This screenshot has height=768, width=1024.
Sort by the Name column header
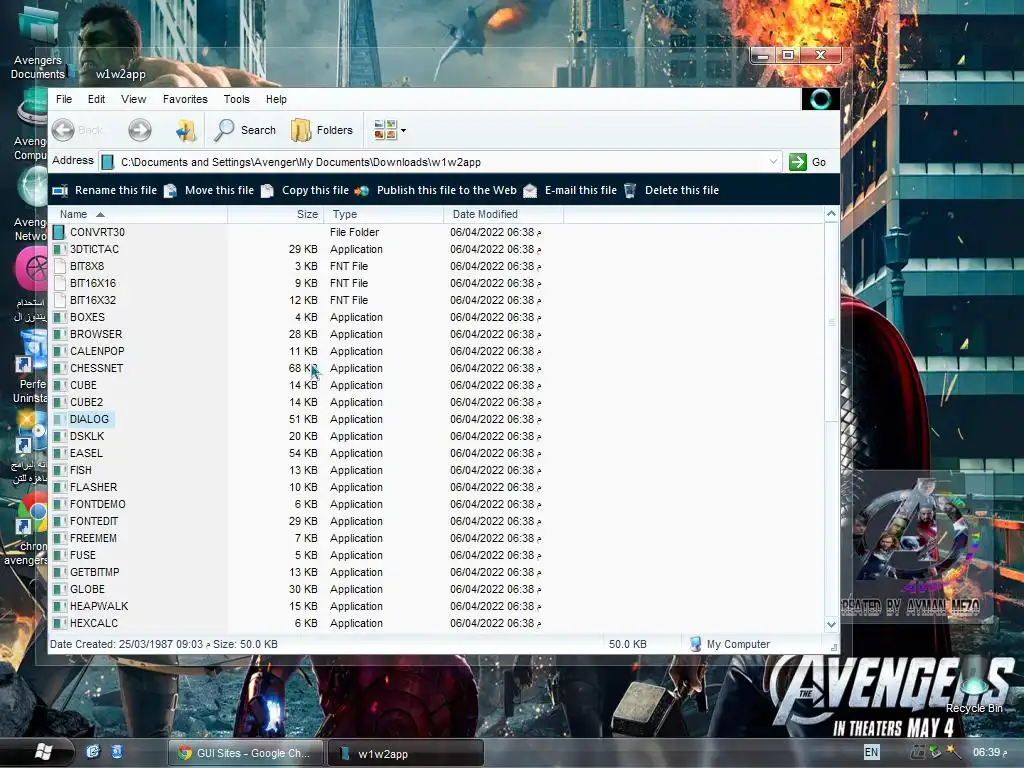(x=138, y=214)
